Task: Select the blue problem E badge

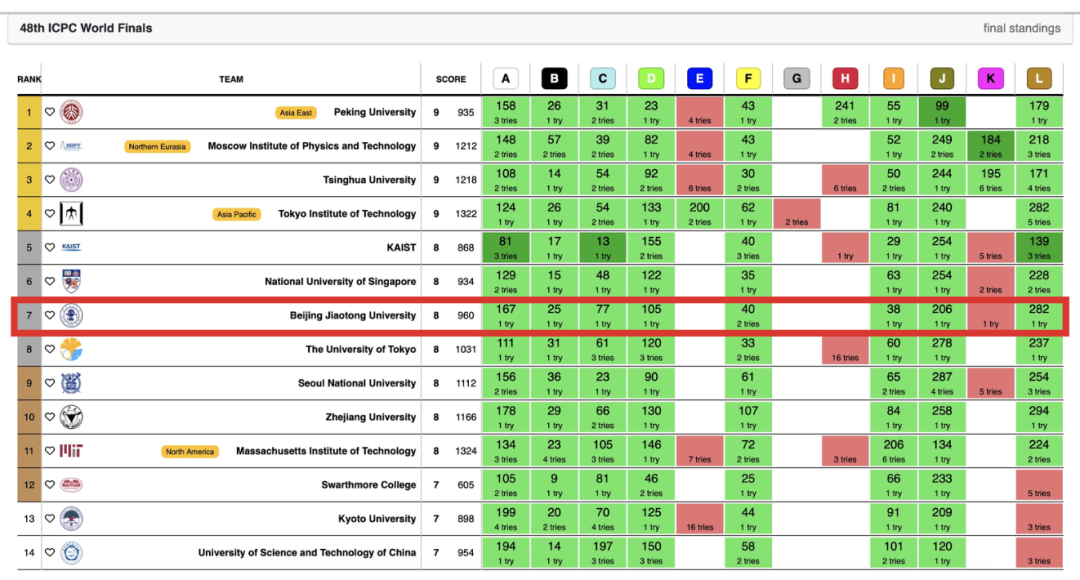Action: 700,79
